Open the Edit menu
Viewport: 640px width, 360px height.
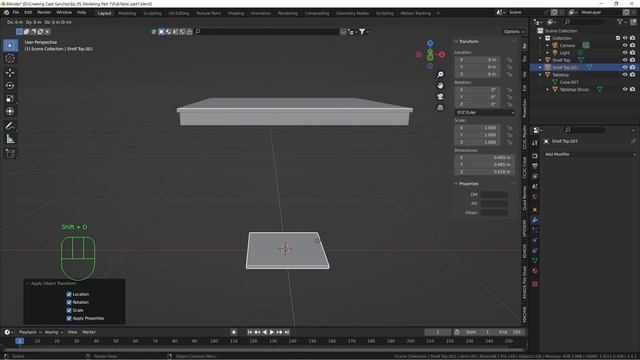coord(28,13)
